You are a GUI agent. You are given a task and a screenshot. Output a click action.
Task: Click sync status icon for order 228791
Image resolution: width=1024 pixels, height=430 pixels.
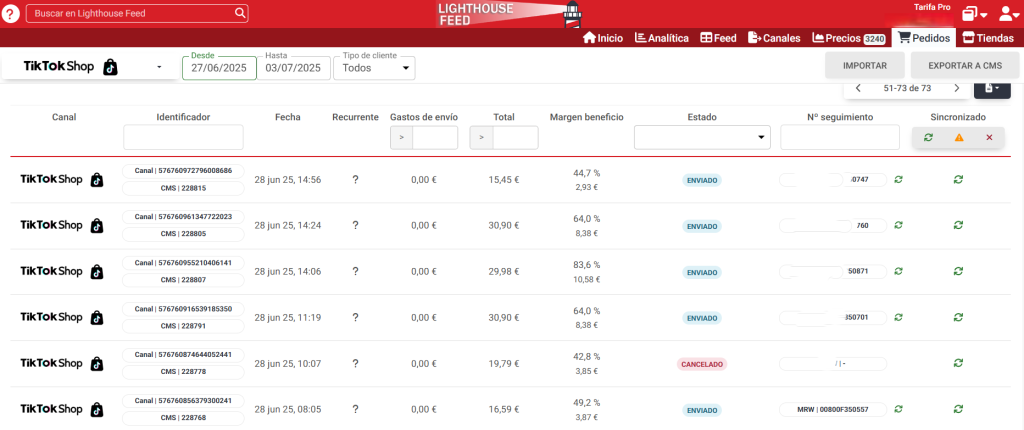click(x=958, y=317)
